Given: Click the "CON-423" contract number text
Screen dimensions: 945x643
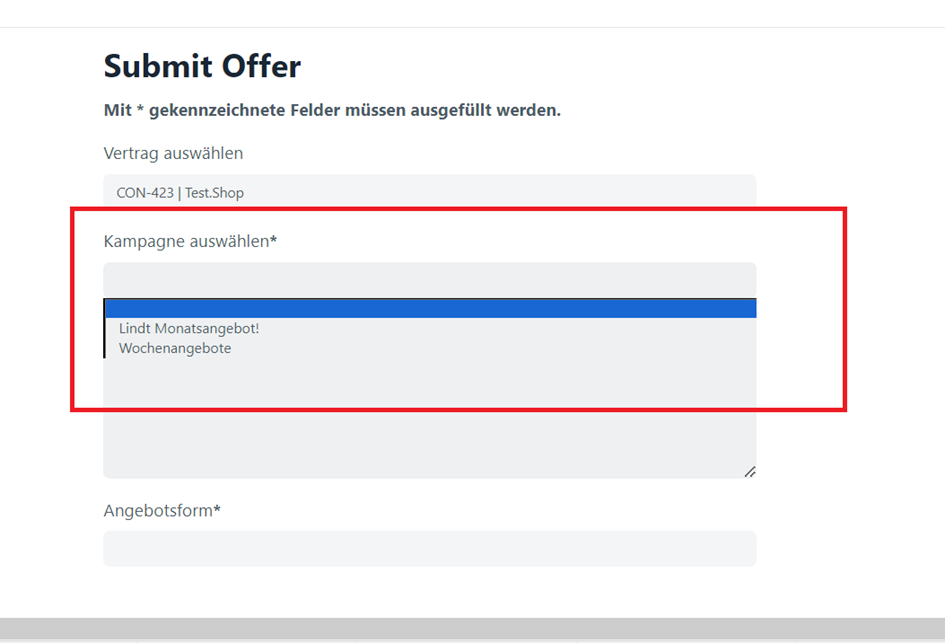Looking at the screenshot, I should tap(144, 193).
